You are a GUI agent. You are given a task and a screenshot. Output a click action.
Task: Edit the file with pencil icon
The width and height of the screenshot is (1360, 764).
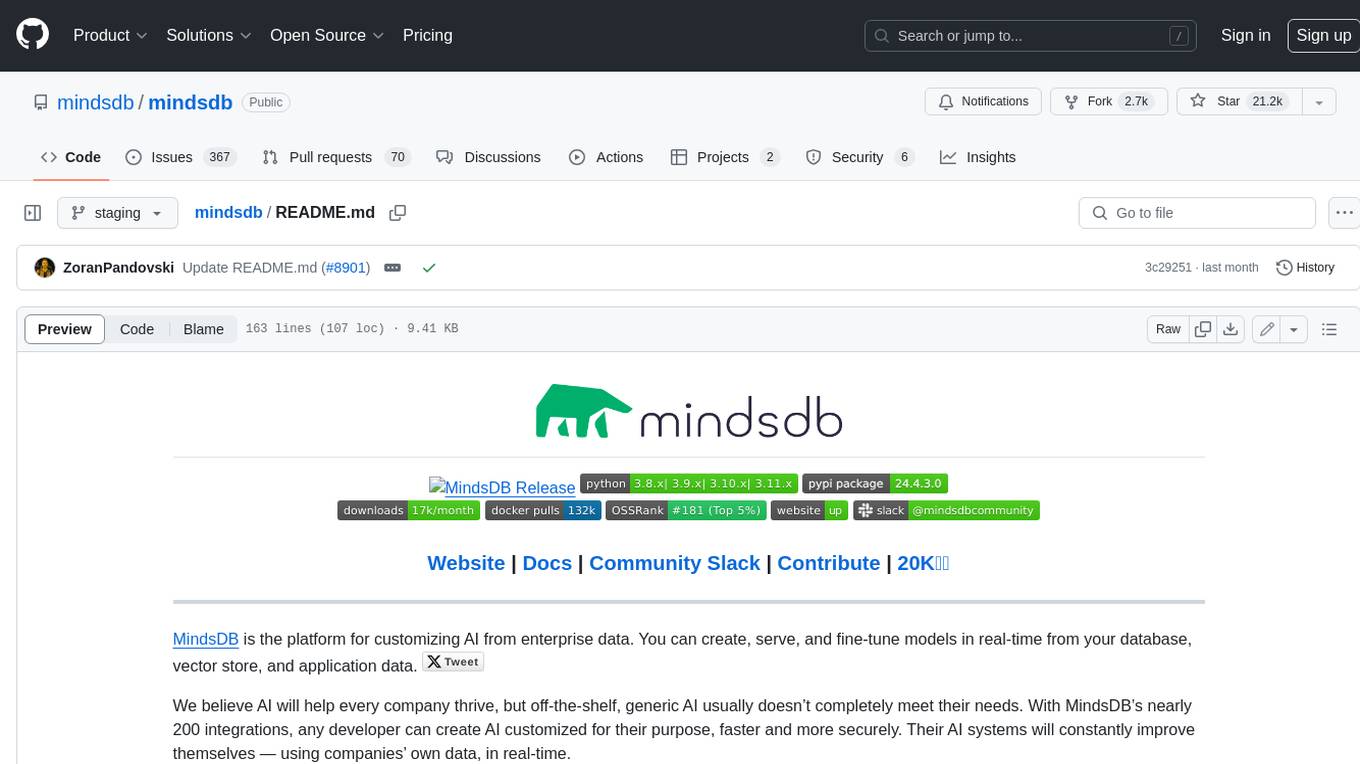coord(1267,329)
